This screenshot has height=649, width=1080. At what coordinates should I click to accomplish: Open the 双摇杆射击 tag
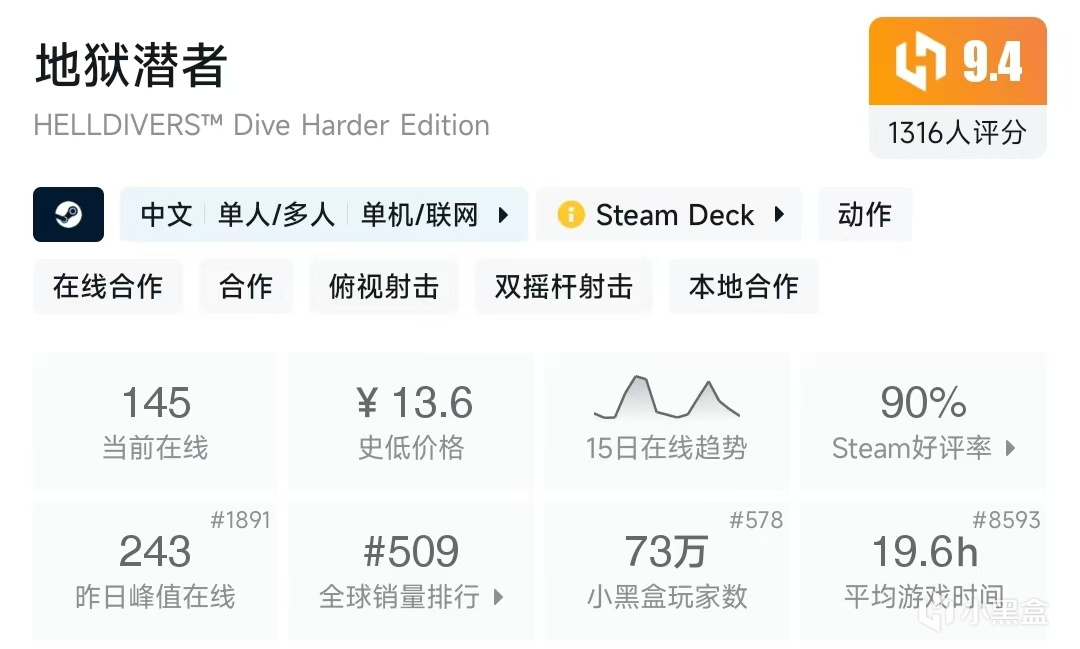[564, 287]
